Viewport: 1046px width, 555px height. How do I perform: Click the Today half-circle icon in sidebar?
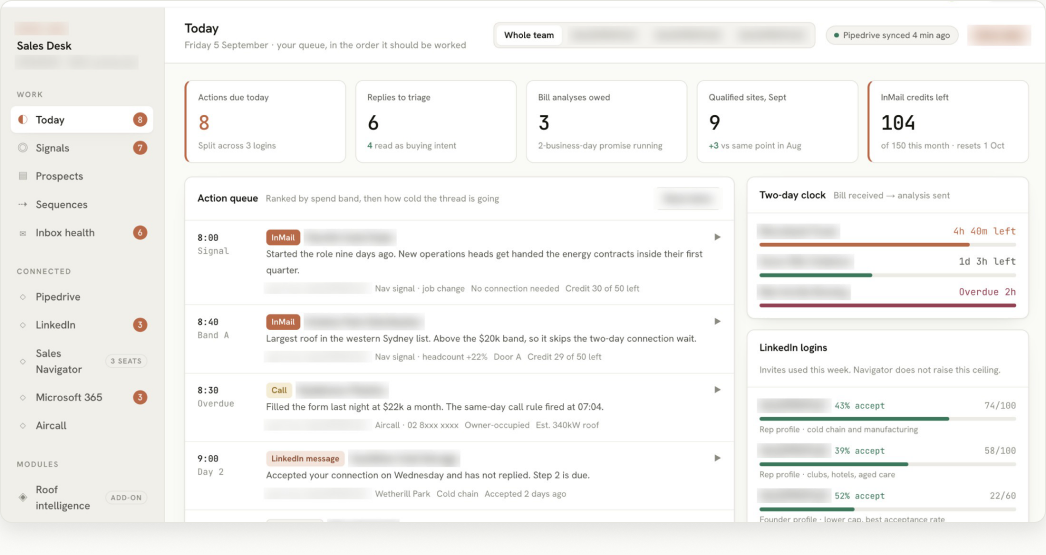(23, 119)
